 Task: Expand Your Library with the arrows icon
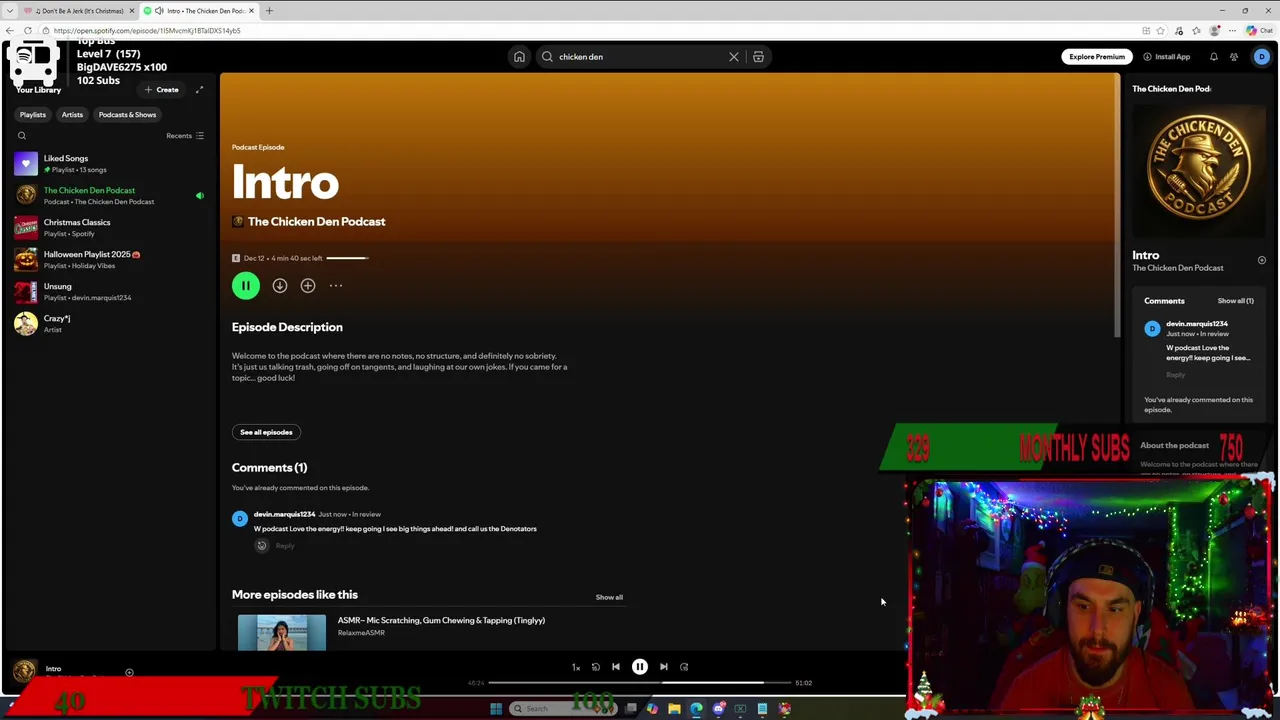(199, 90)
